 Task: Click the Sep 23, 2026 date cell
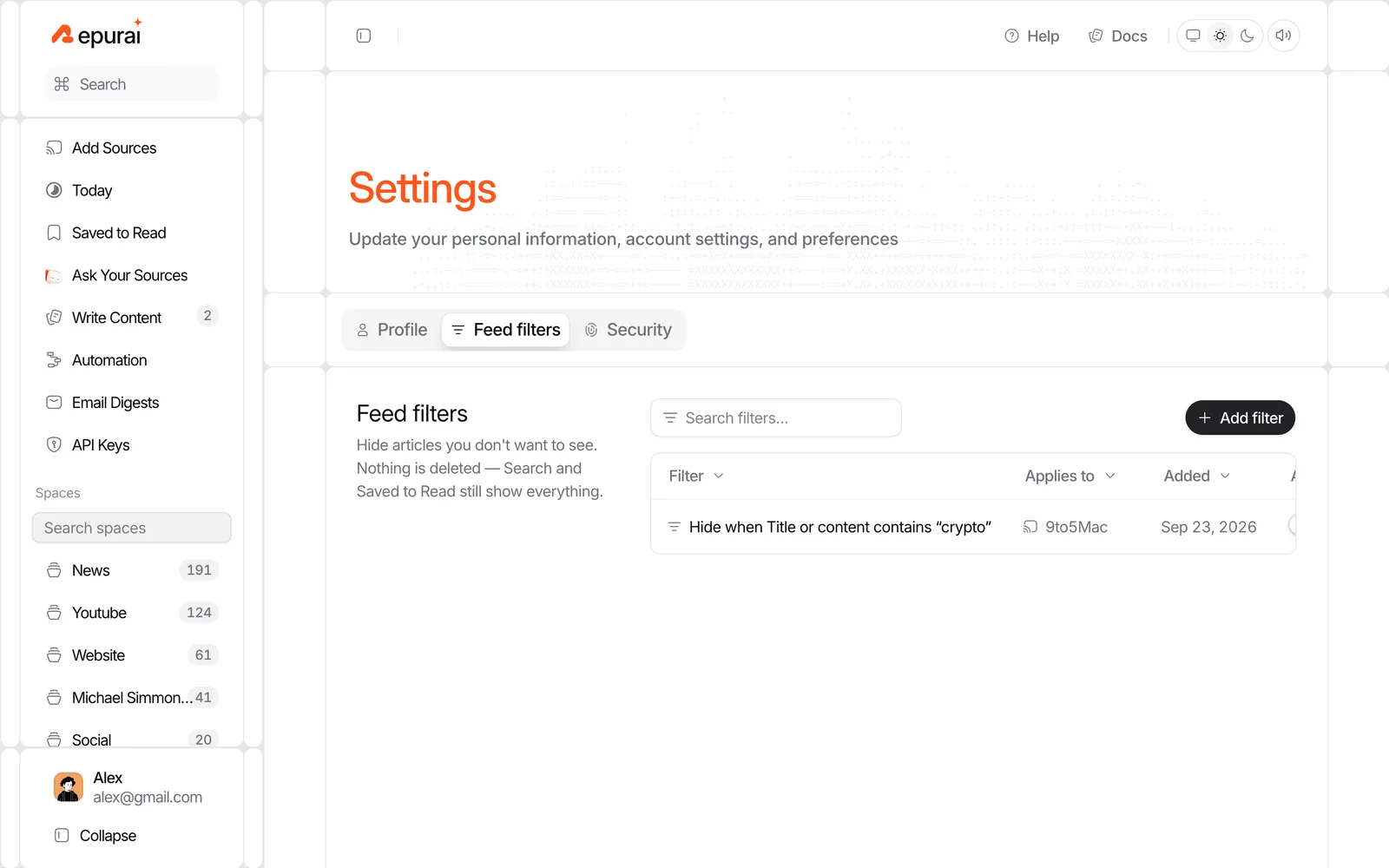[x=1208, y=527]
